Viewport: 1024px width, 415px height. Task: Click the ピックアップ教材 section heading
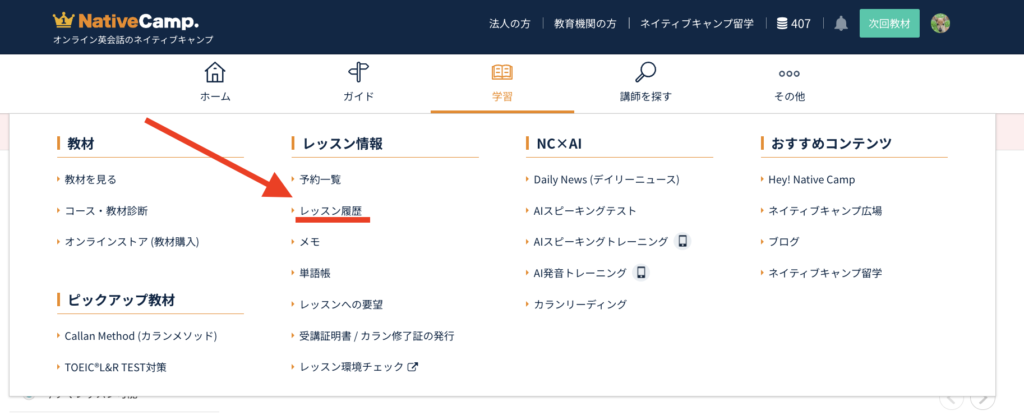click(x=121, y=300)
